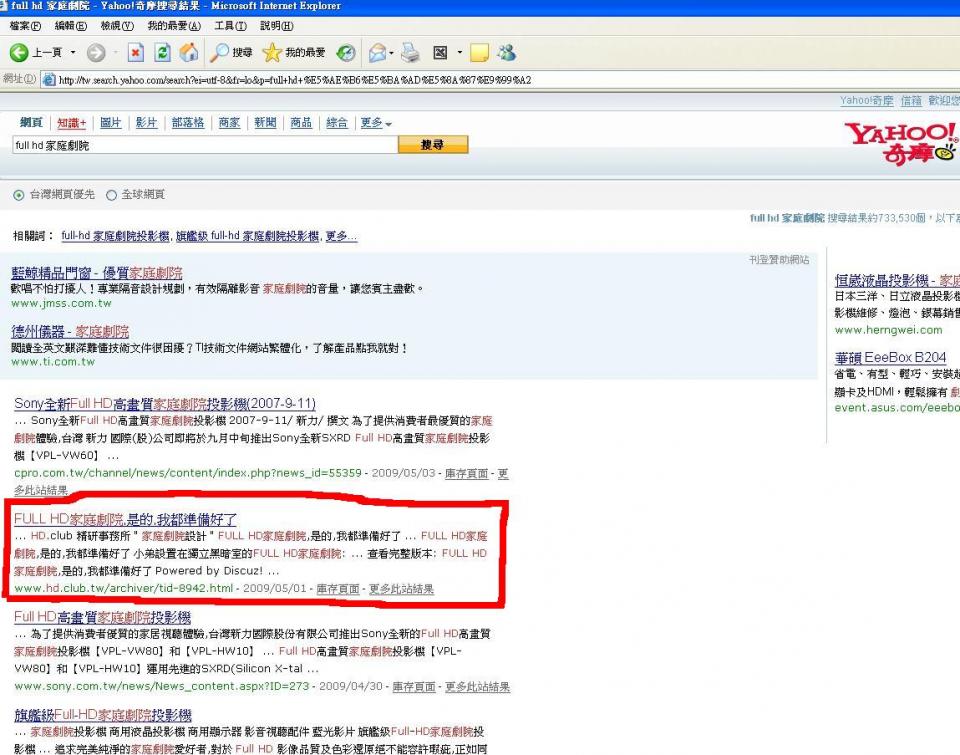Print the page with the printer icon
This screenshot has width=960, height=755.
410,53
